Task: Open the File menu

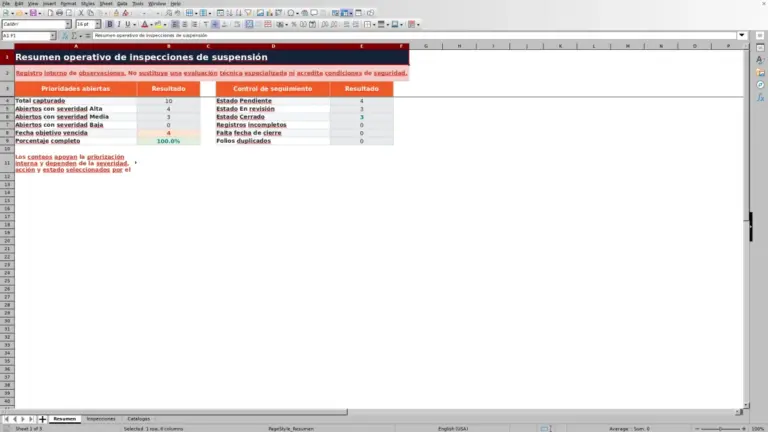Action: pyautogui.click(x=6, y=3)
